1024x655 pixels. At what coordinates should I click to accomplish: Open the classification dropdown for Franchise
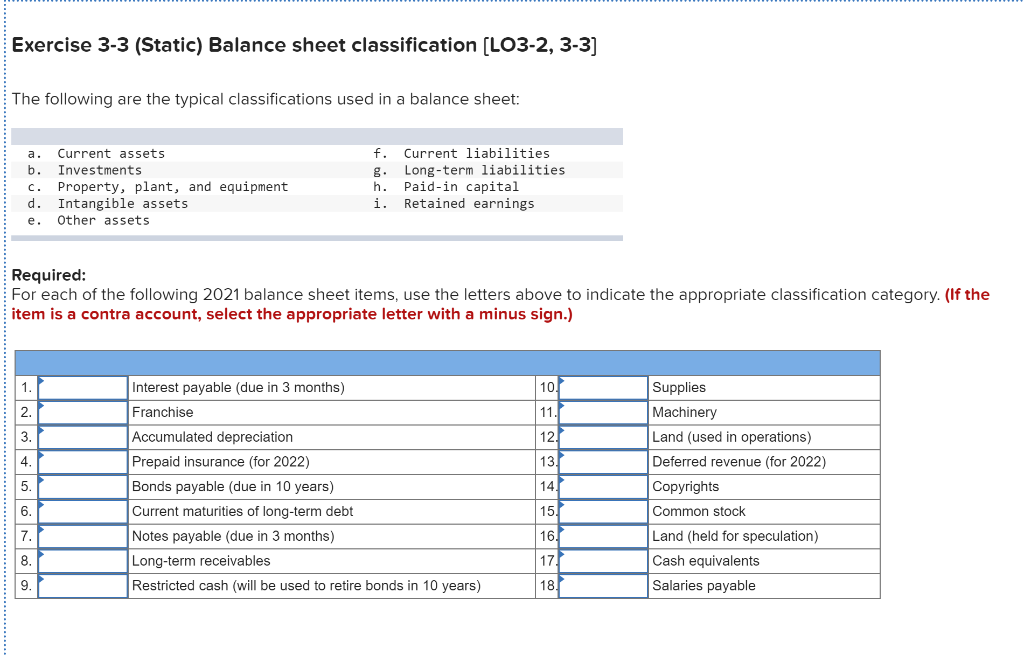tap(82, 412)
